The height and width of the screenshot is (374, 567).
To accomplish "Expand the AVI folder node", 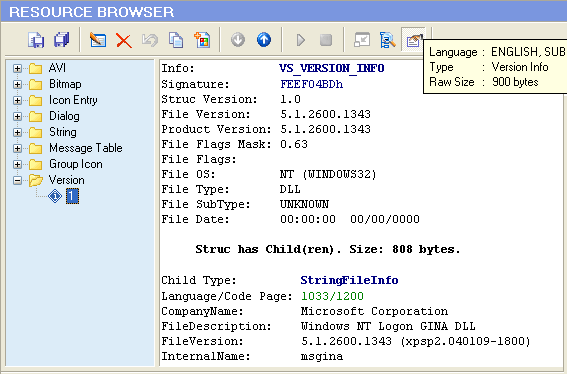I will (17, 68).
